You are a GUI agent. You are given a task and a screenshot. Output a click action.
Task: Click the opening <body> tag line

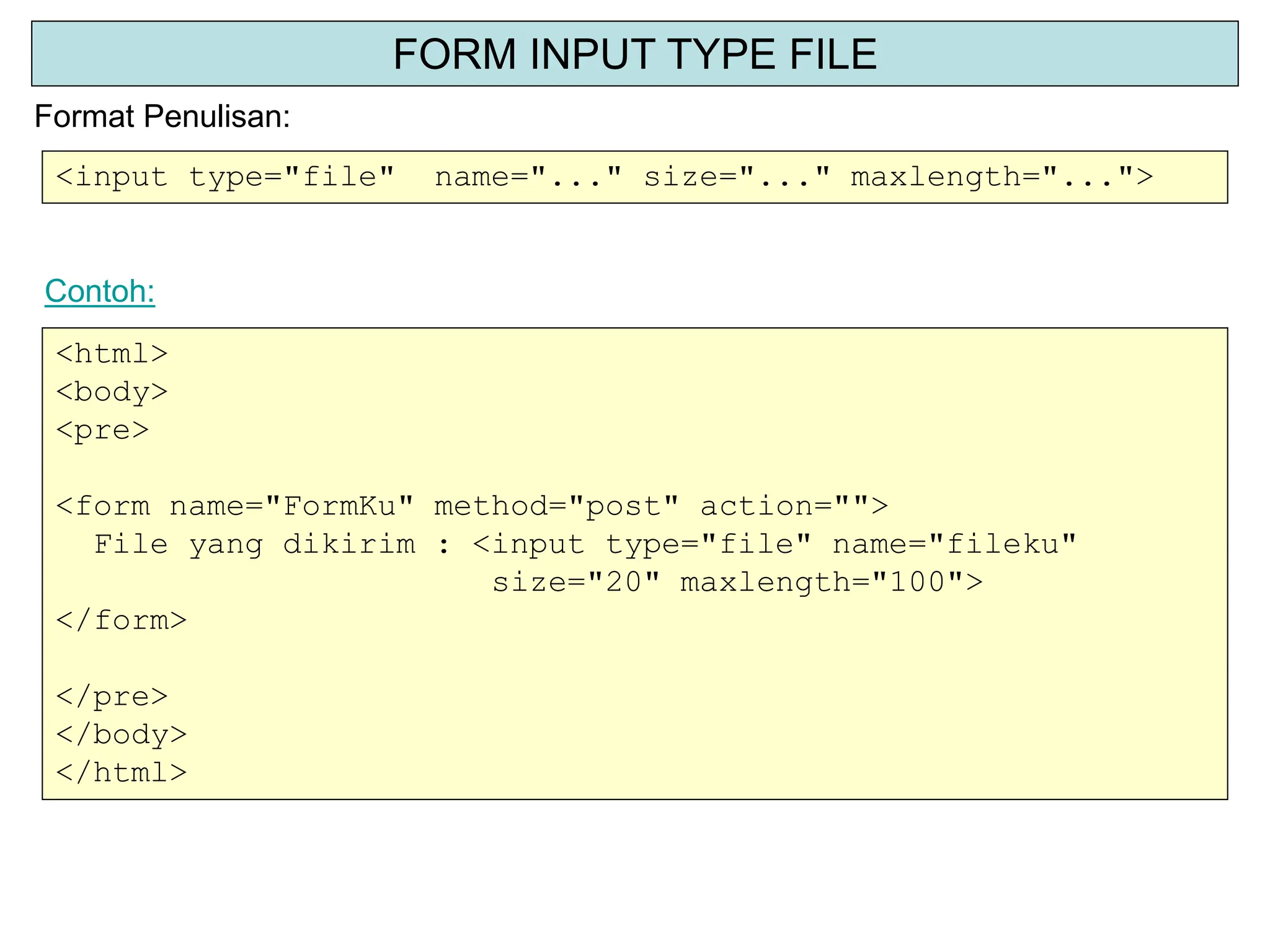pyautogui.click(x=112, y=392)
